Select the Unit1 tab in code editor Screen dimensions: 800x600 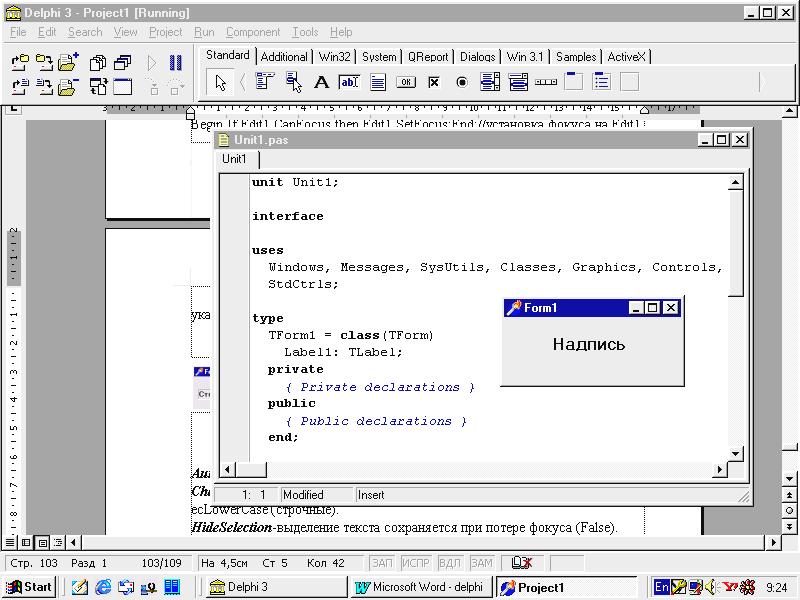[234, 159]
